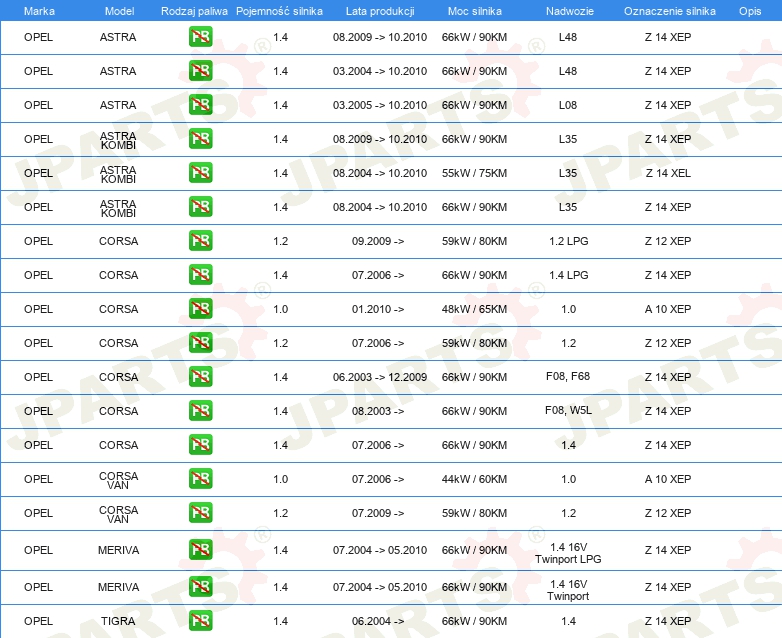Image resolution: width=782 pixels, height=638 pixels.
Task: Select OPEL cell in the TIGRA row
Action: [38, 621]
